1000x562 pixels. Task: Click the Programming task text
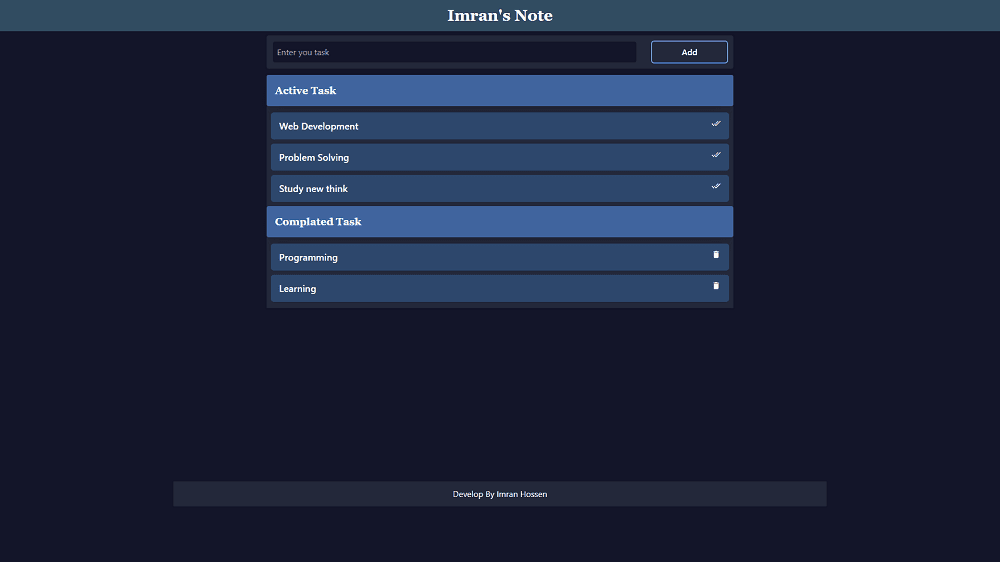(x=308, y=258)
